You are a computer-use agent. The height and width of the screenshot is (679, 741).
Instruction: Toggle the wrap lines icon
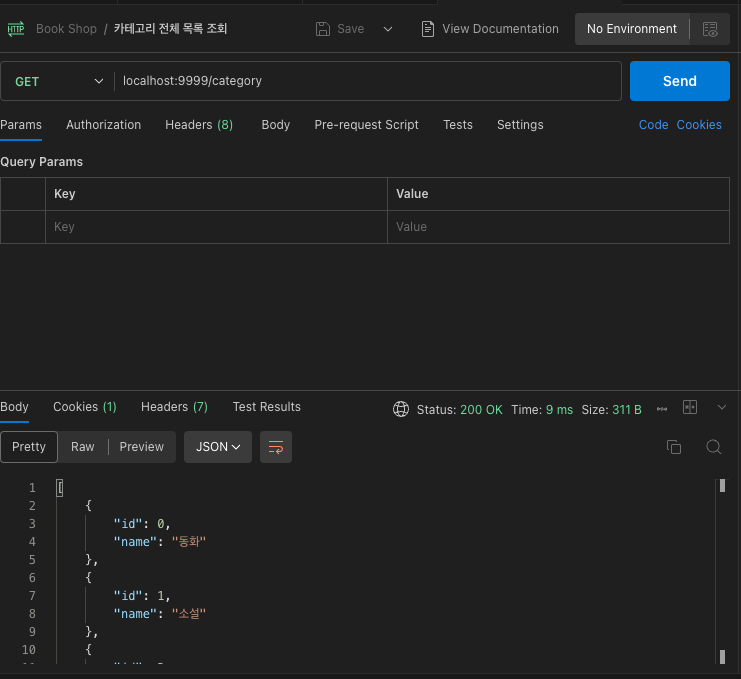[276, 447]
